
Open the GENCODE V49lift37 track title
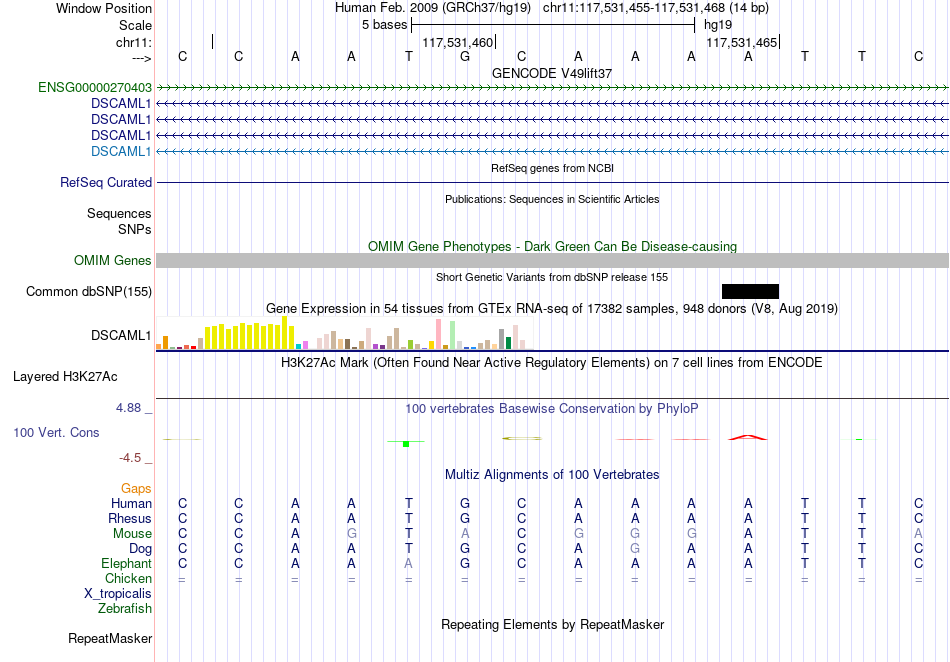[x=552, y=73]
